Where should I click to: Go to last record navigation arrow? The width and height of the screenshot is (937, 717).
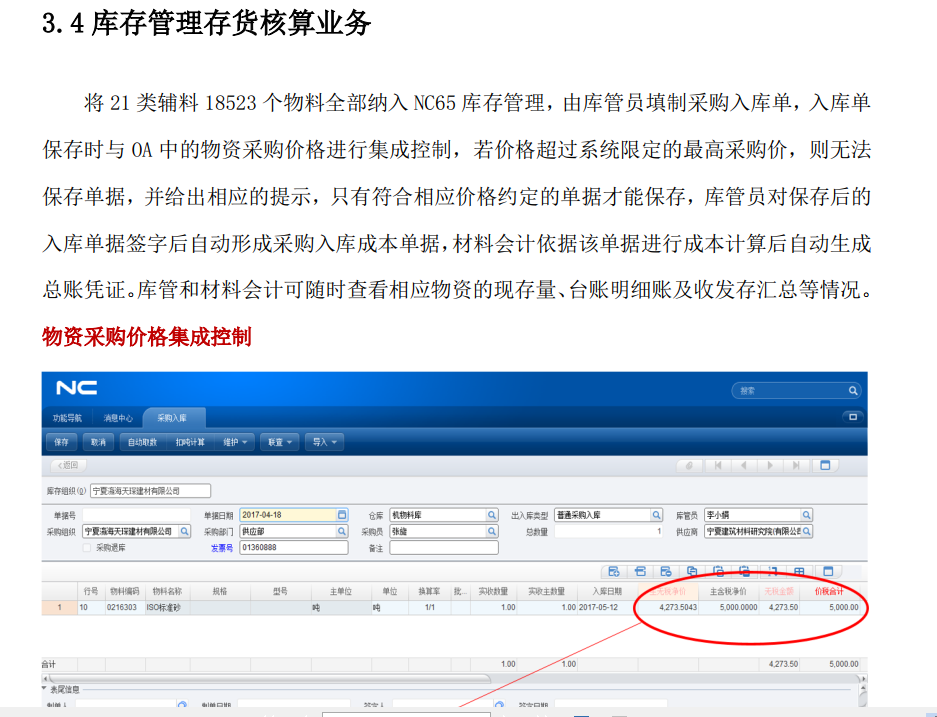796,465
